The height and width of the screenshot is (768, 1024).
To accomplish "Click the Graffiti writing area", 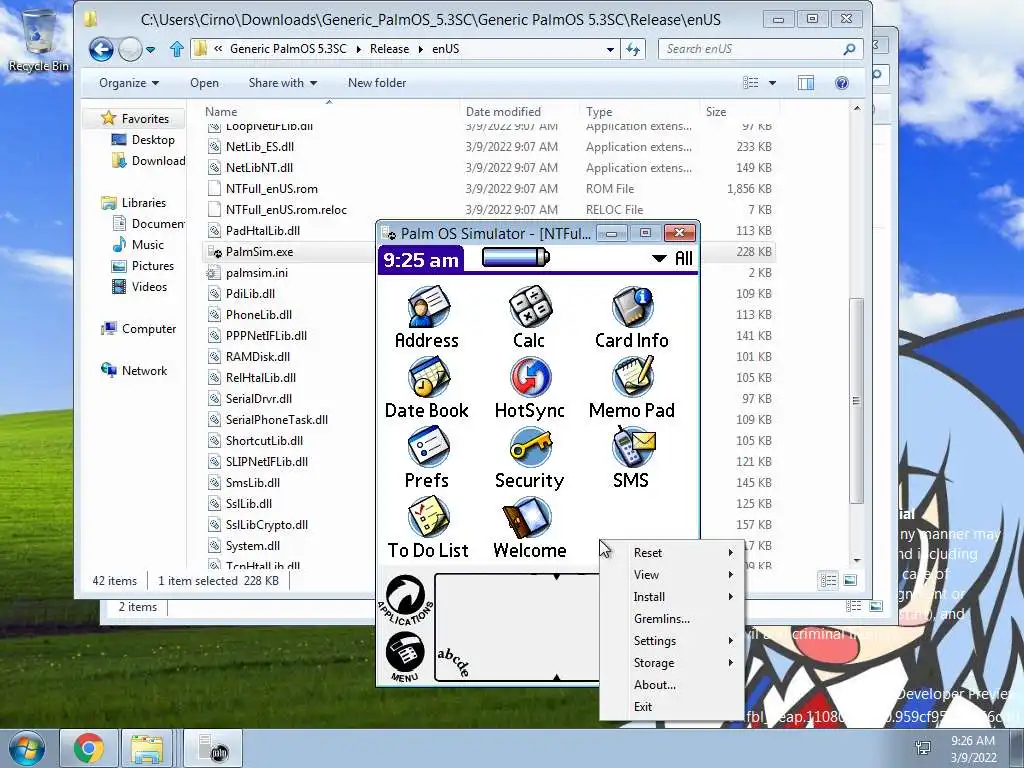I will [x=517, y=627].
